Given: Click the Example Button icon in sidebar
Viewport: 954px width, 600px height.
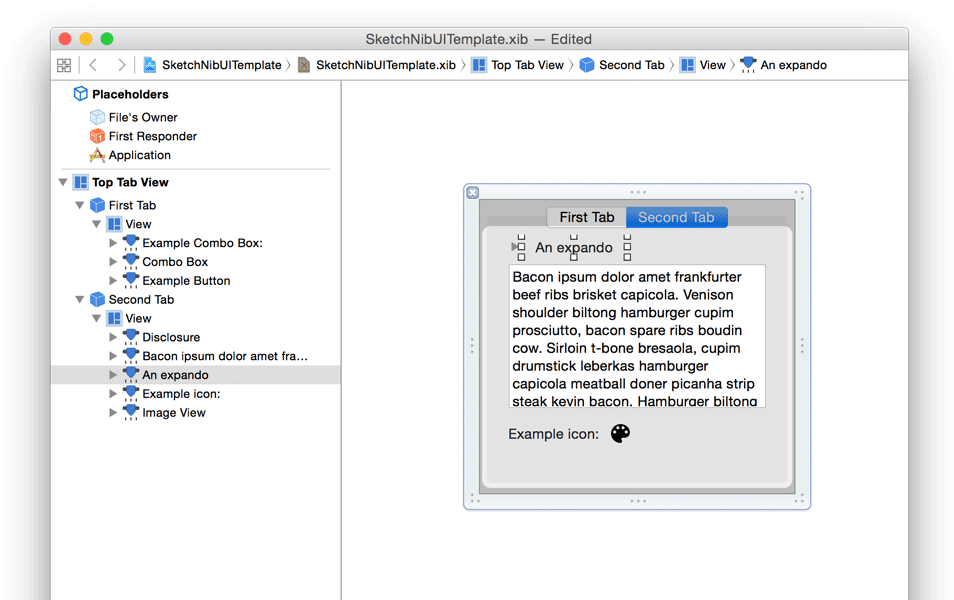Looking at the screenshot, I should tap(131, 280).
